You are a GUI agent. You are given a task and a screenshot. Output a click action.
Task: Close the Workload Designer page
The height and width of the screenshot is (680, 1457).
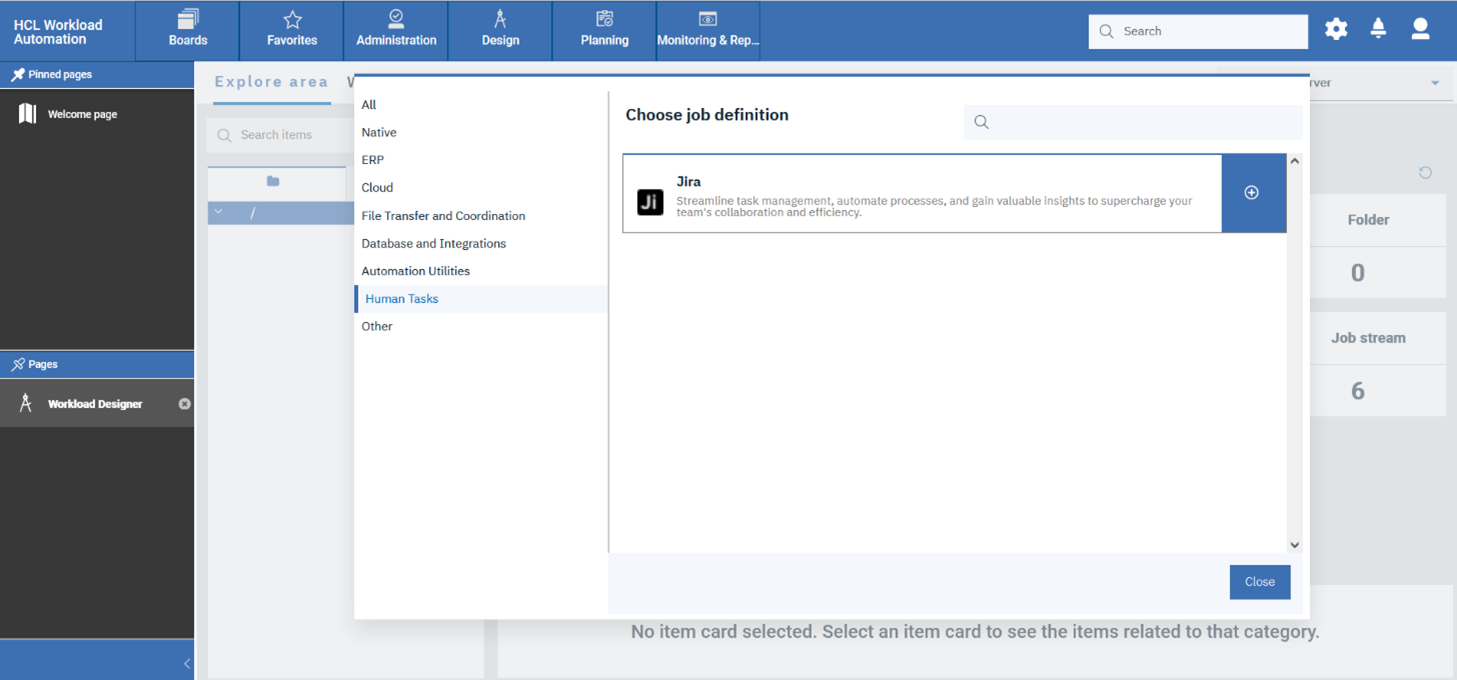coord(184,404)
